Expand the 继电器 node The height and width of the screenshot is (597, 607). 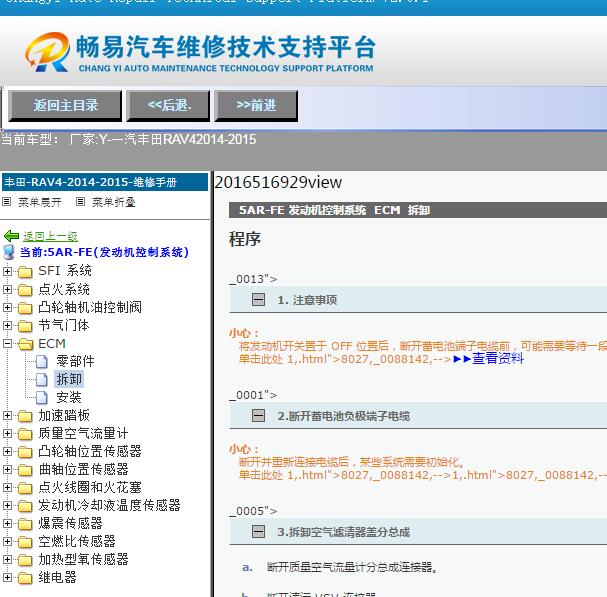(x=7, y=577)
